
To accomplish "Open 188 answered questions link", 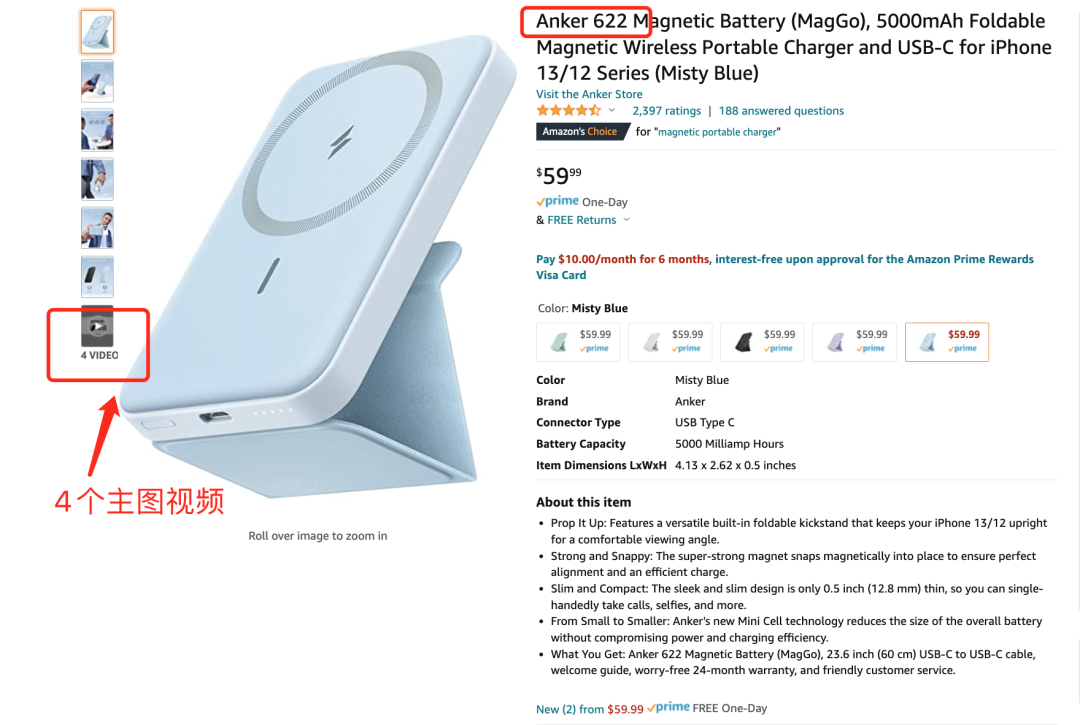I will (781, 111).
